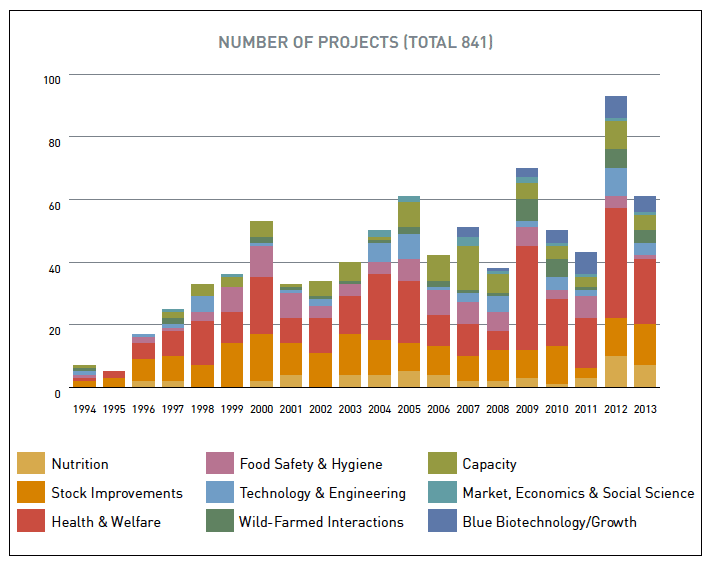Select the Technology & Engineering legend swatch
712x566 pixels.
pos(220,492)
